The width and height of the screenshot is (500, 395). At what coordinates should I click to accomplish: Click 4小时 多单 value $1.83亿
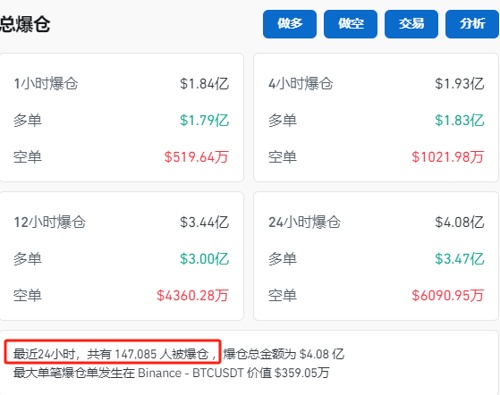(459, 120)
